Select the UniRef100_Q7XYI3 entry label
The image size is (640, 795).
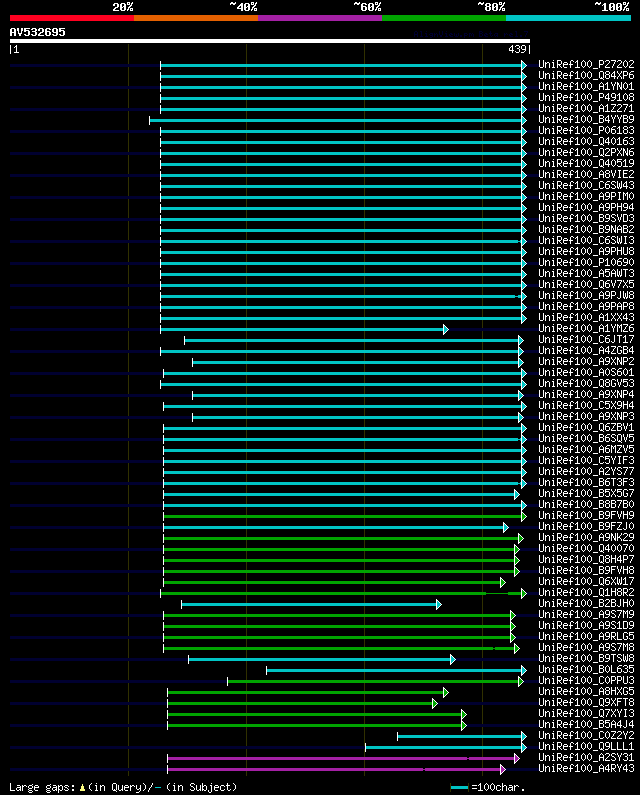point(586,713)
